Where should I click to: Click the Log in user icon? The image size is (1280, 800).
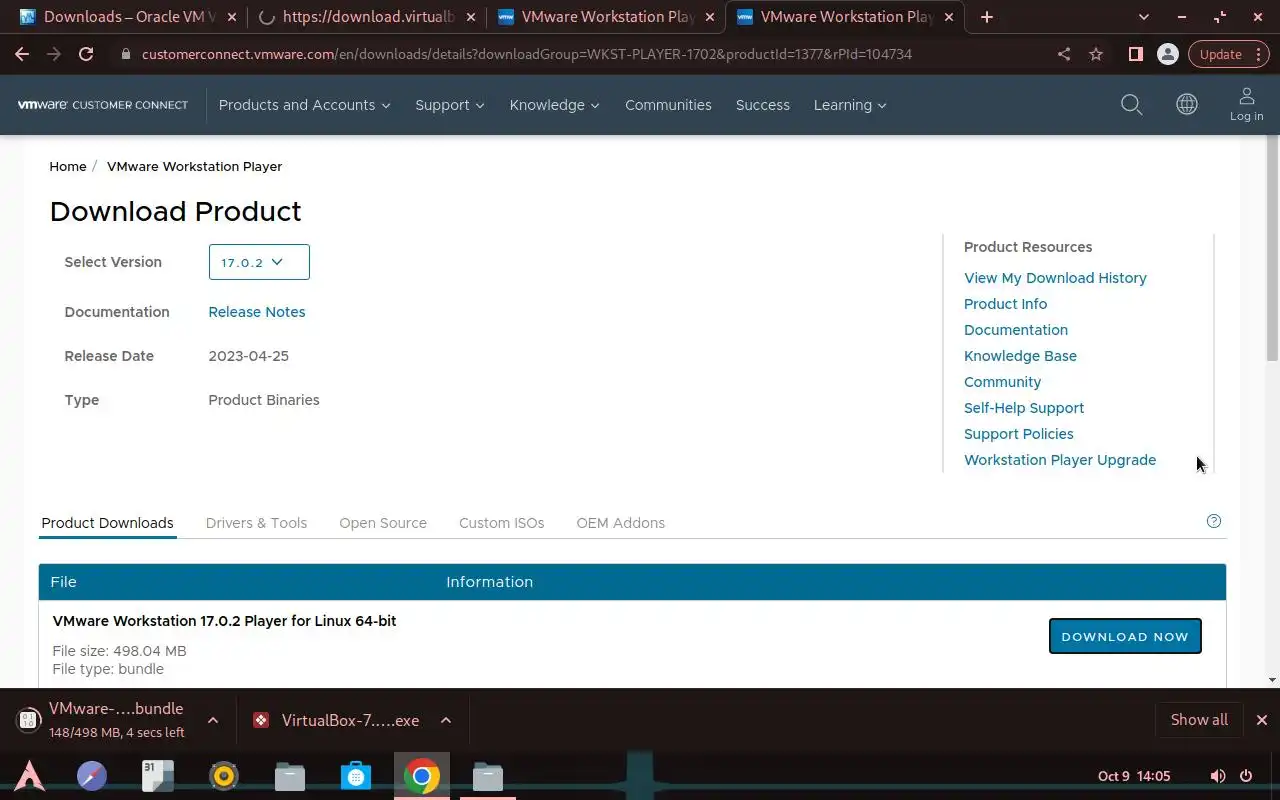pyautogui.click(x=1246, y=104)
